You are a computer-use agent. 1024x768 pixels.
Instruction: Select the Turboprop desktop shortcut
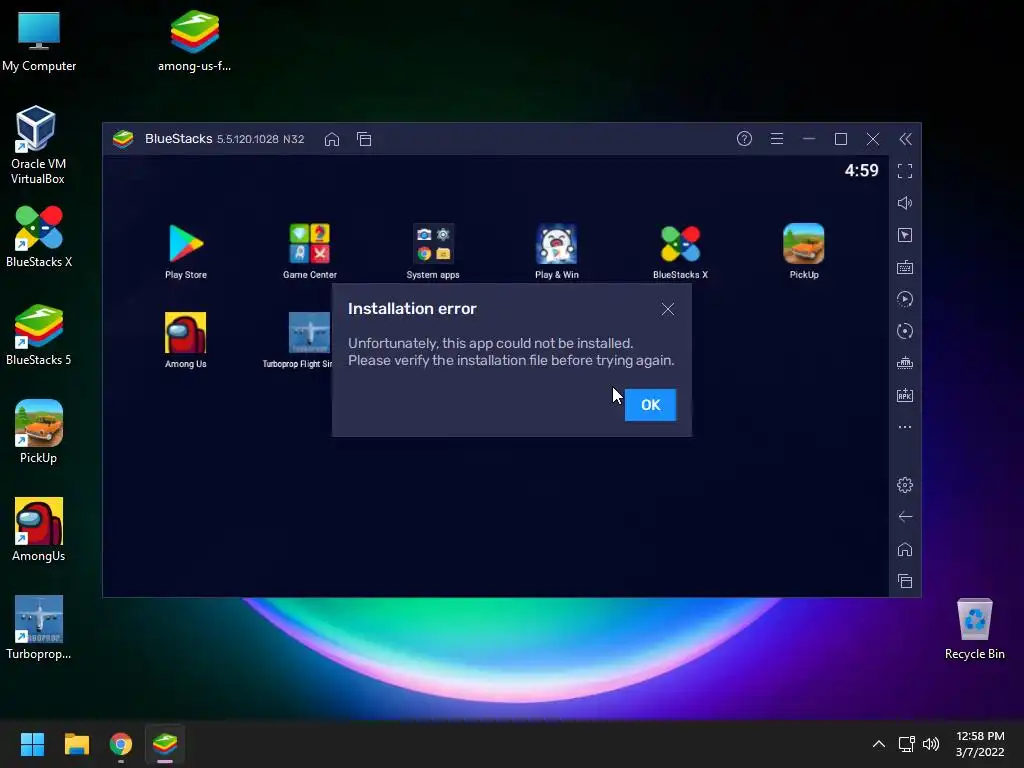click(x=39, y=628)
